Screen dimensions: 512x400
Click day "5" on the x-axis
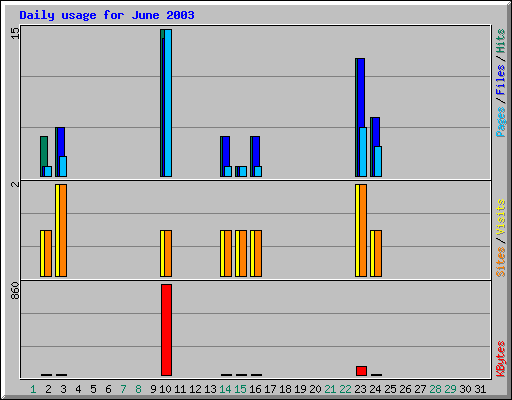pyautogui.click(x=93, y=389)
